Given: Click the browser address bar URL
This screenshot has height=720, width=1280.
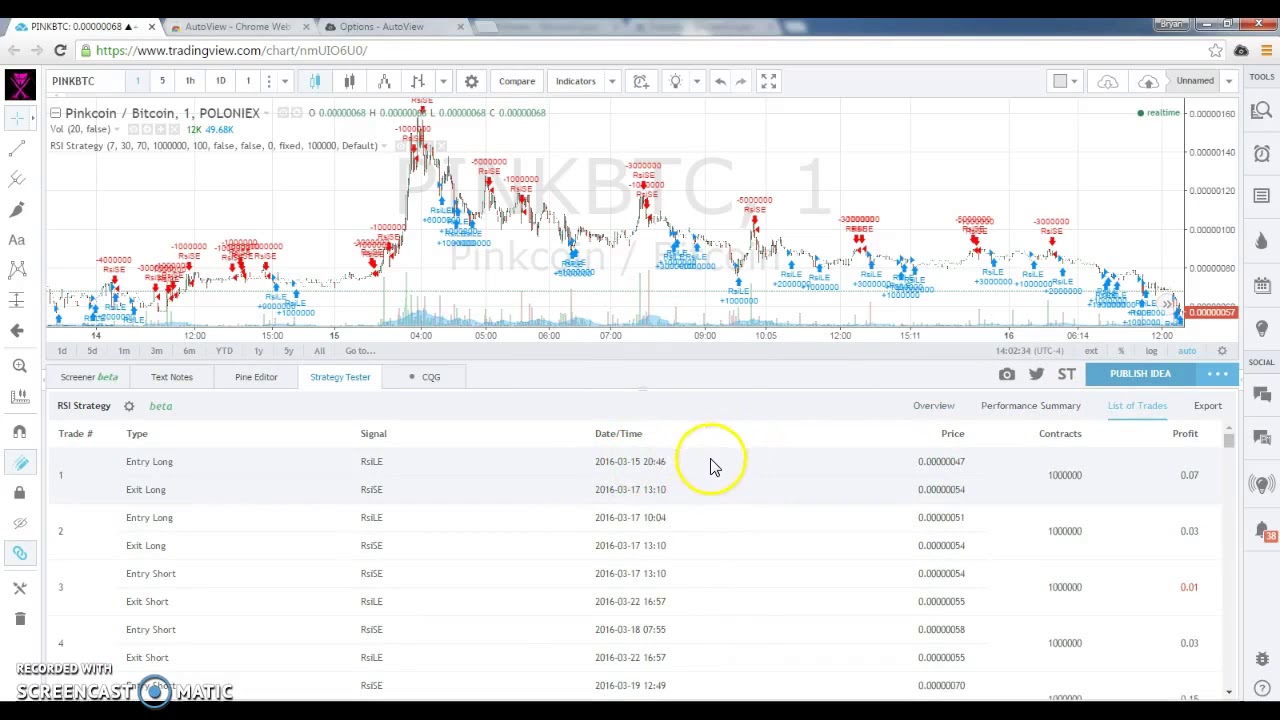Looking at the screenshot, I should coord(231,50).
